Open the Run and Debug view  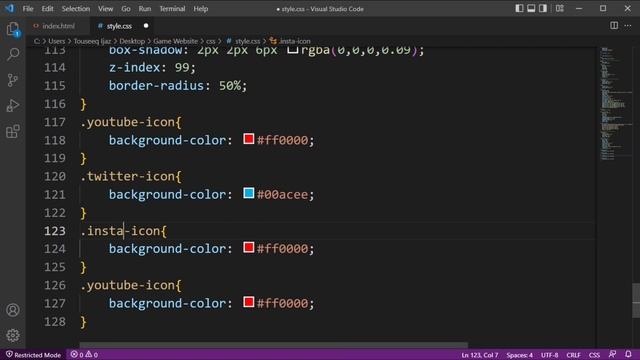pos(13,106)
